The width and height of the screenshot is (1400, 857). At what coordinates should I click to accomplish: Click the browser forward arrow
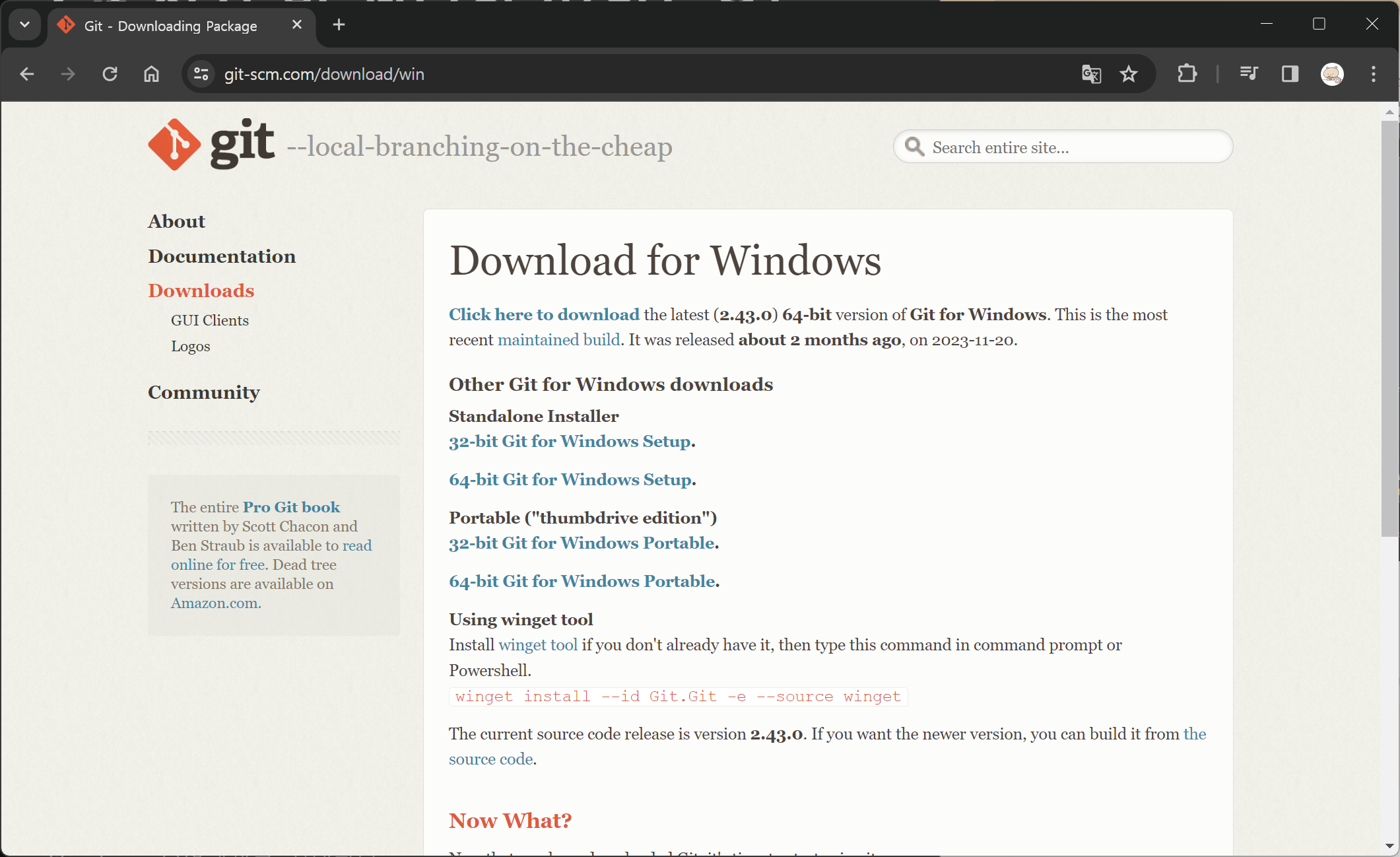(68, 74)
